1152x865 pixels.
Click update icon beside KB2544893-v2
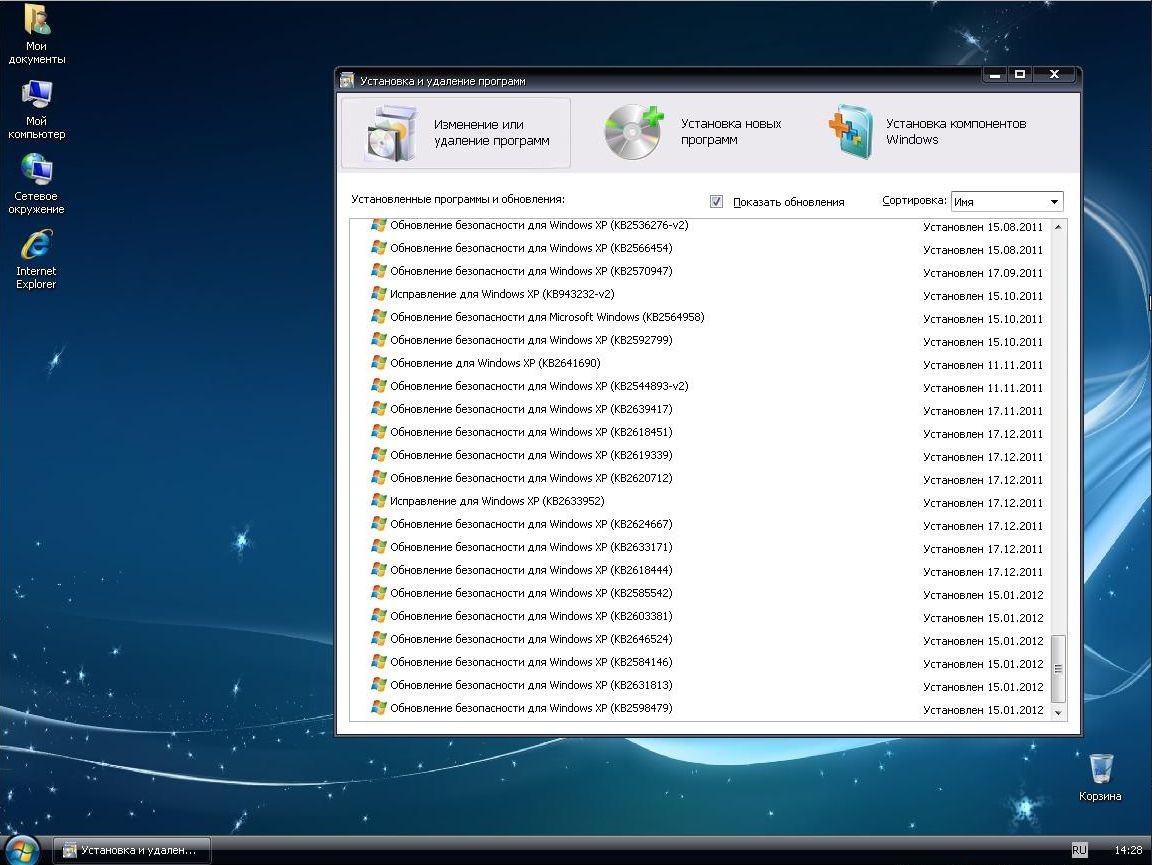pyautogui.click(x=378, y=386)
